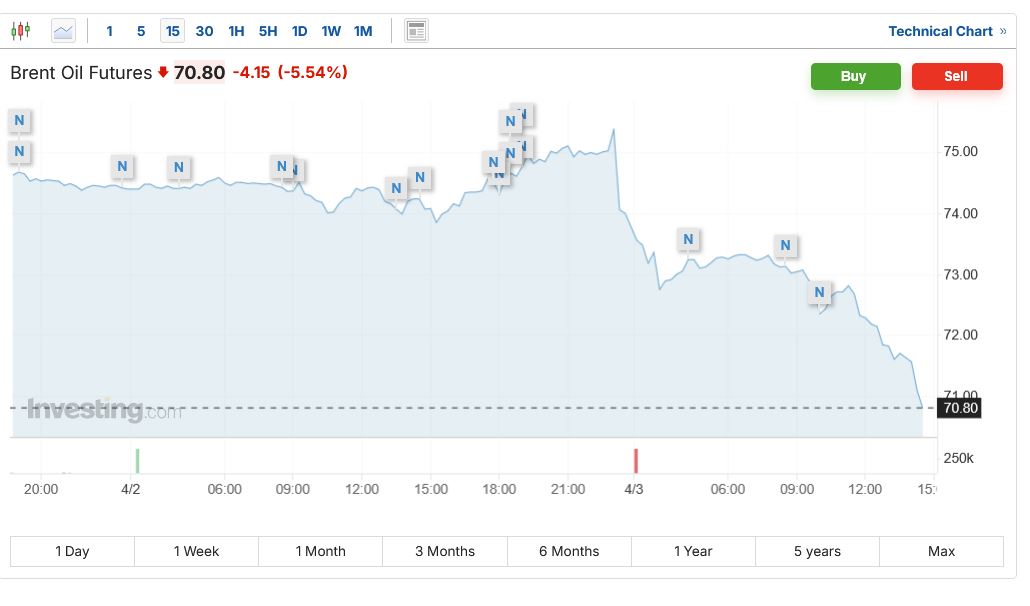Click the news marker above 4/2 label

[x=122, y=166]
